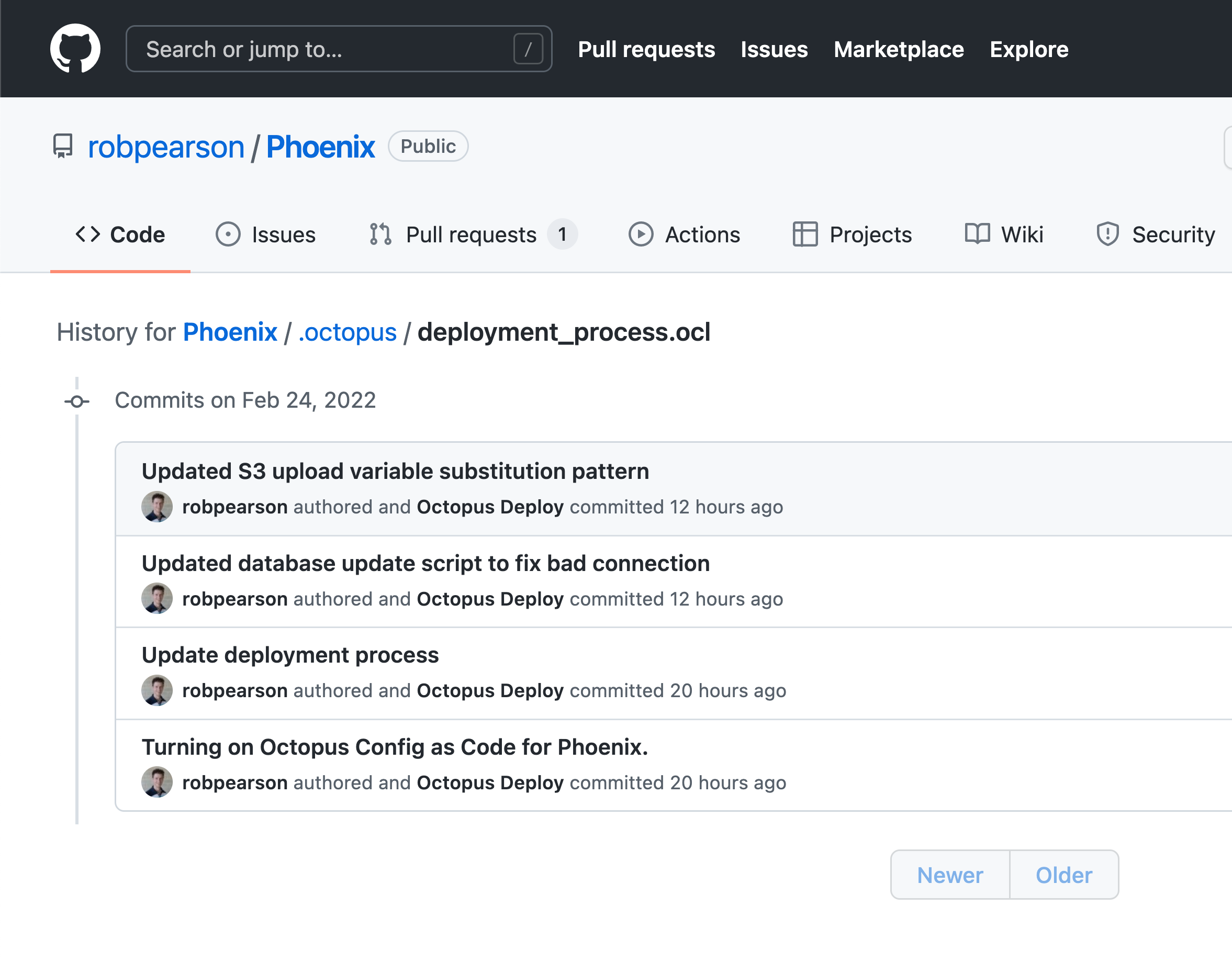This screenshot has height=962, width=1232.
Task: Click the Public repository badge
Action: pos(428,146)
